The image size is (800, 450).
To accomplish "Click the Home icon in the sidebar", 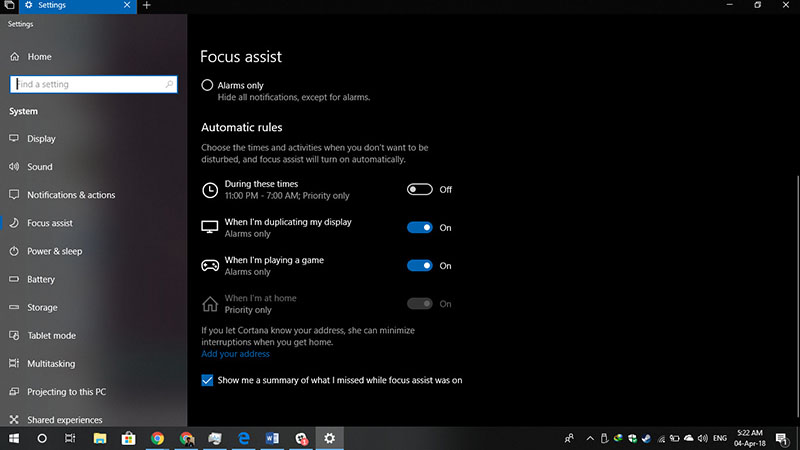I will coord(14,57).
